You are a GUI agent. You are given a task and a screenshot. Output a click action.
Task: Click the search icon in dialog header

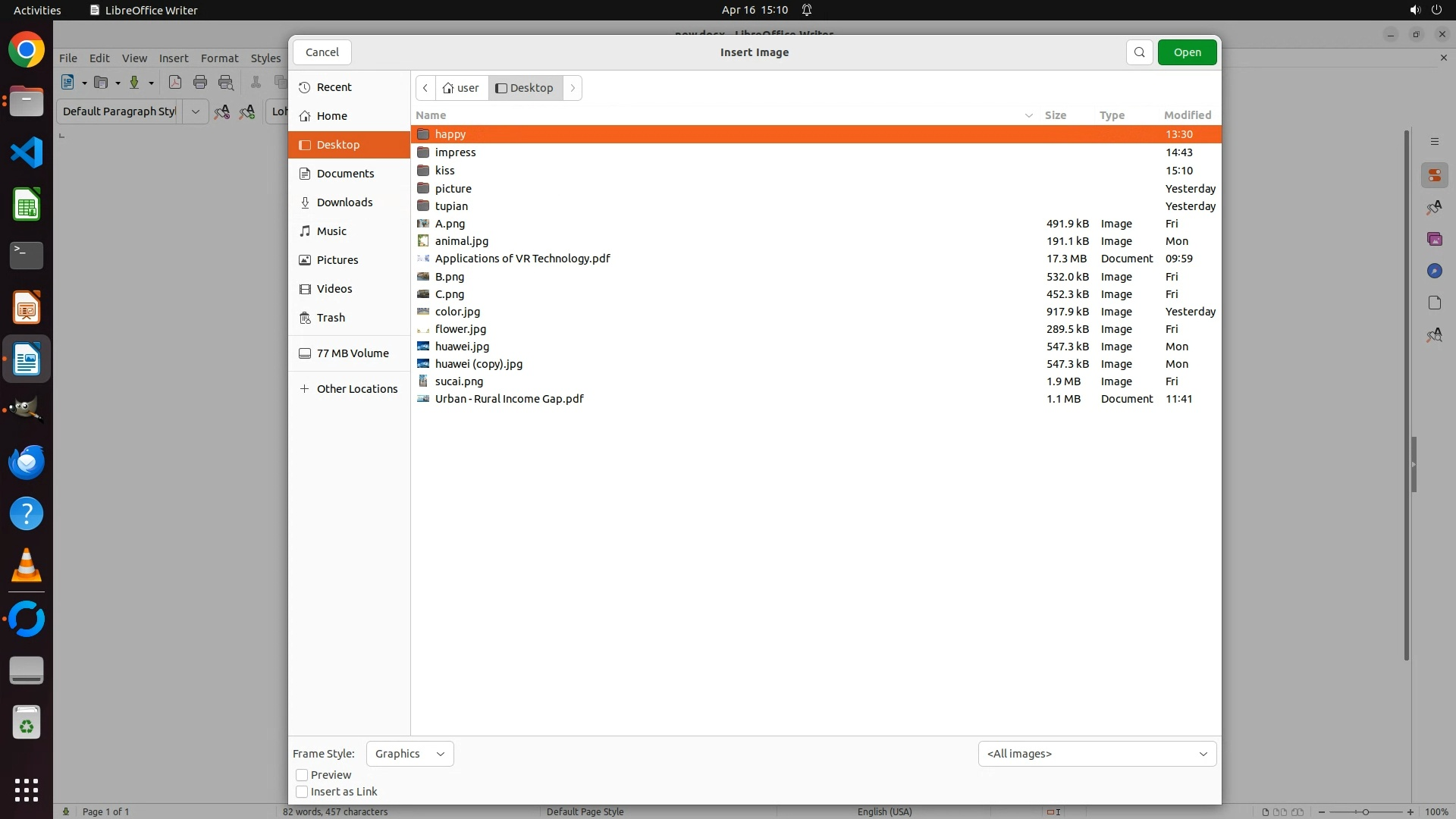[x=1139, y=52]
